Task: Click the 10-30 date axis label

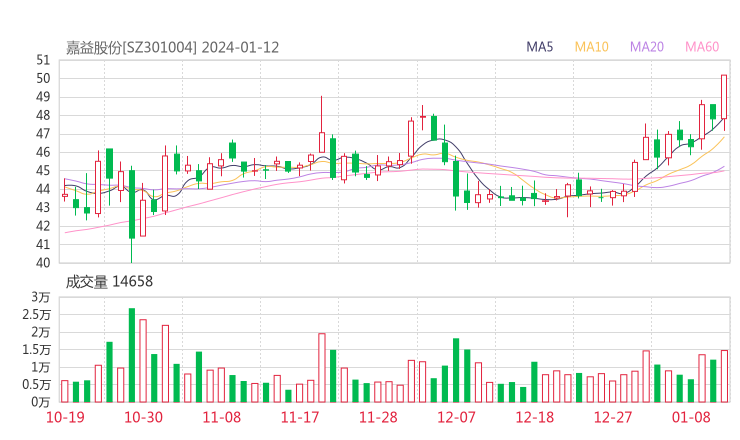Action: click(143, 417)
